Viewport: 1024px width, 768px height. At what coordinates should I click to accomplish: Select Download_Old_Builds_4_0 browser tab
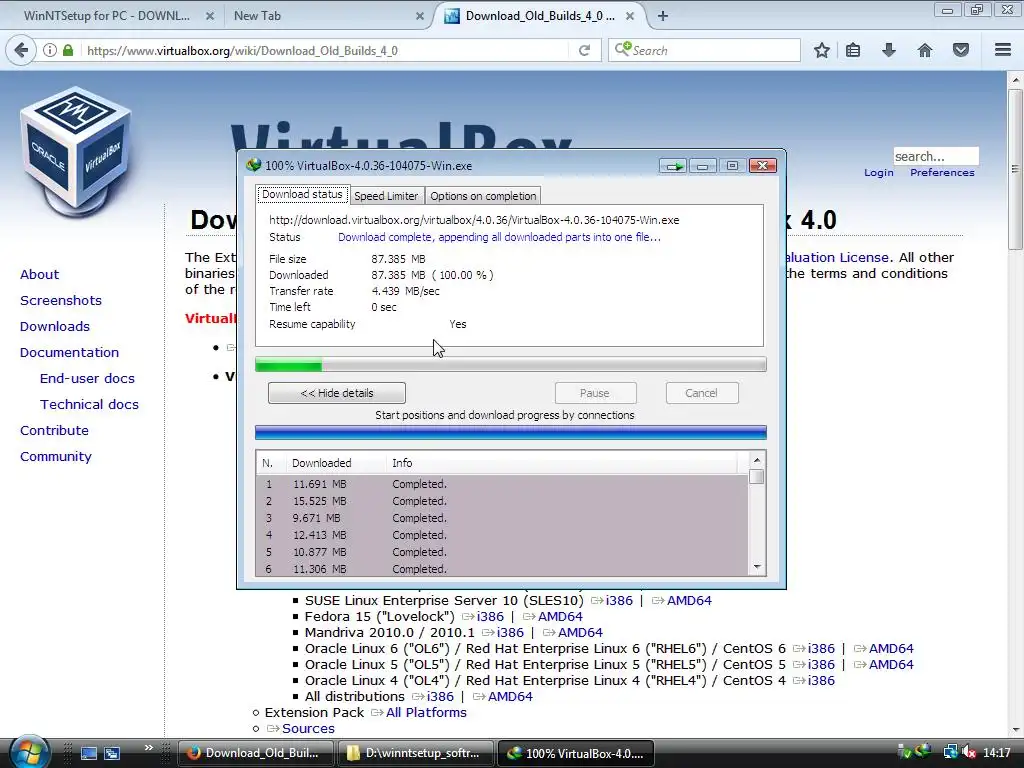pyautogui.click(x=539, y=16)
